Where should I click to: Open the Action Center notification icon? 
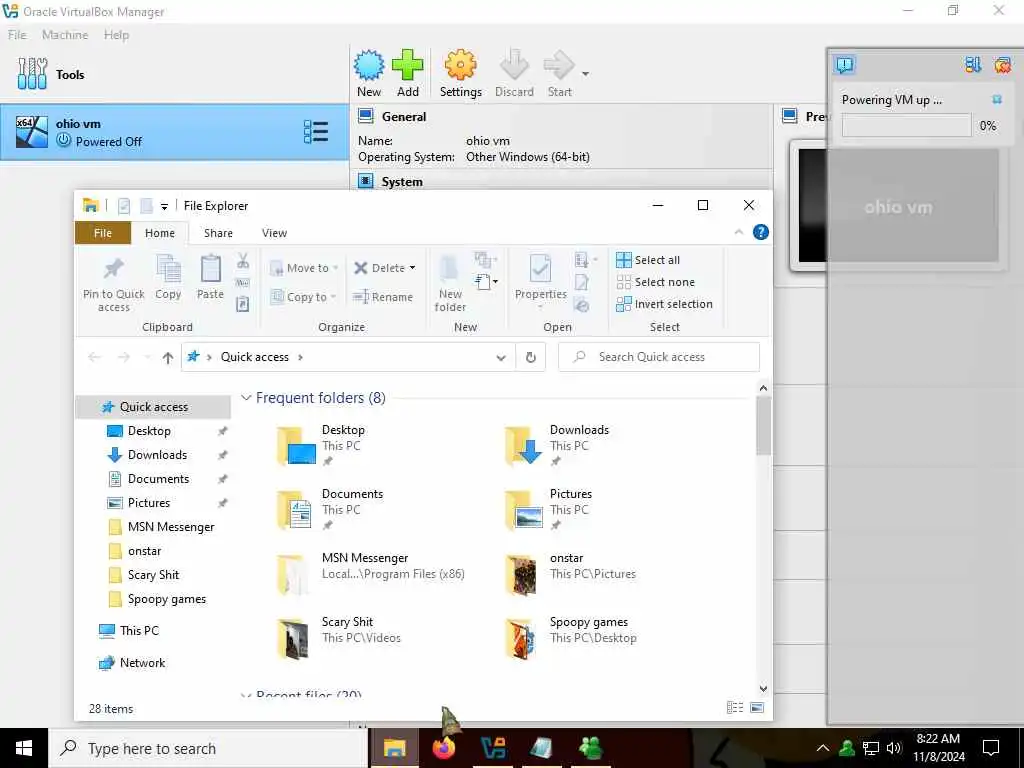point(991,748)
